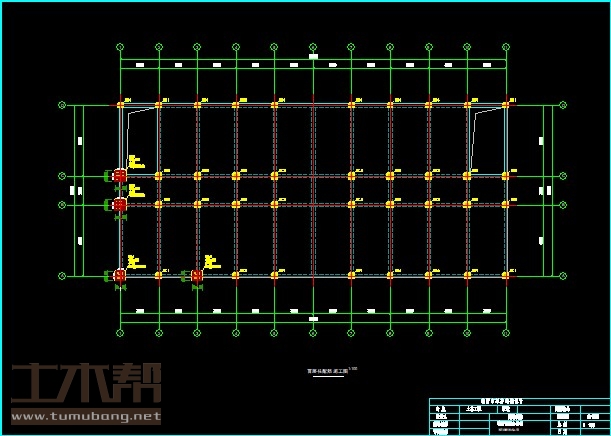The height and width of the screenshot is (436, 611).
Task: Select the uppermost axis bubble on left side
Action: point(62,104)
